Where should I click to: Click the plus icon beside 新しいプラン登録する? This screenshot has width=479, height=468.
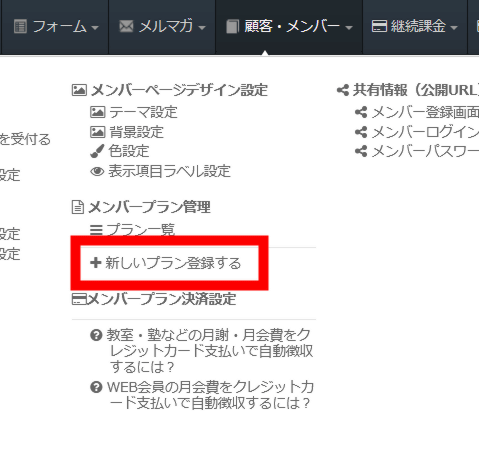click(x=96, y=263)
